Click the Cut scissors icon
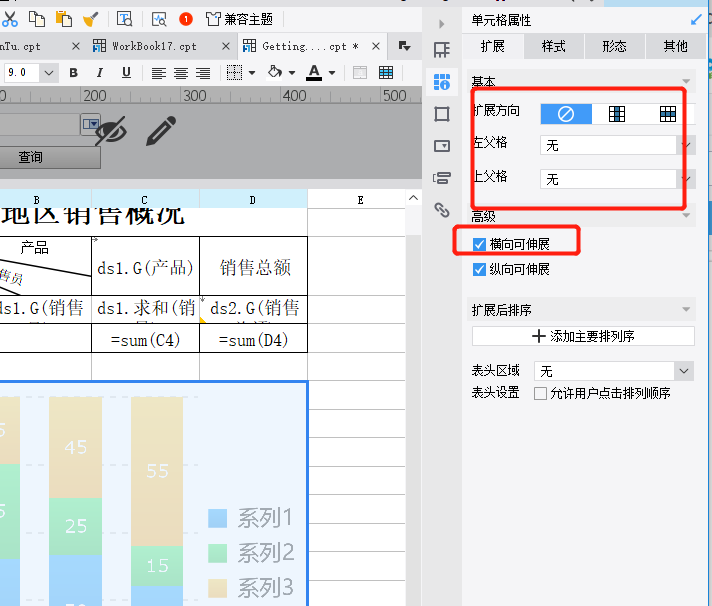Screen dimensions: 712x606 tap(10, 19)
